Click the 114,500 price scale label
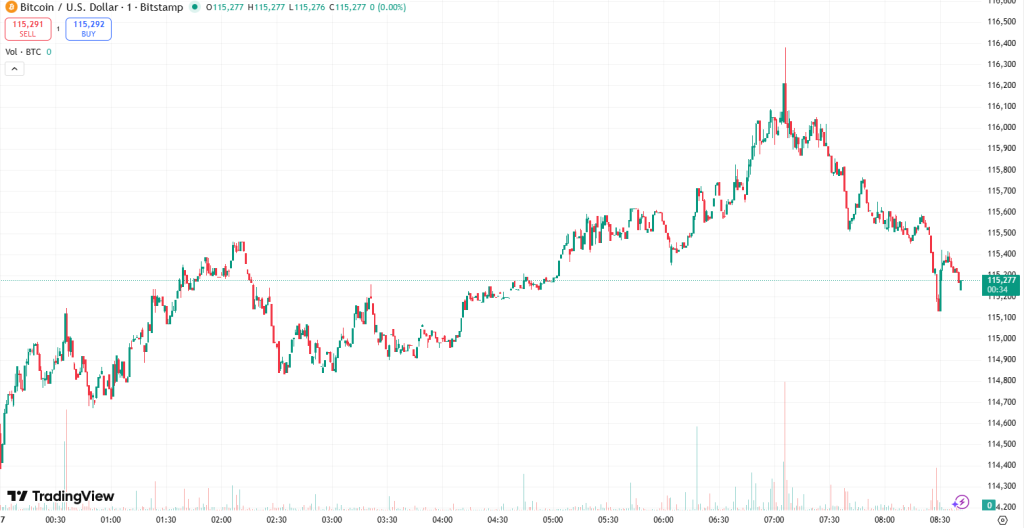This screenshot has height=528, width=1024. [x=1001, y=444]
